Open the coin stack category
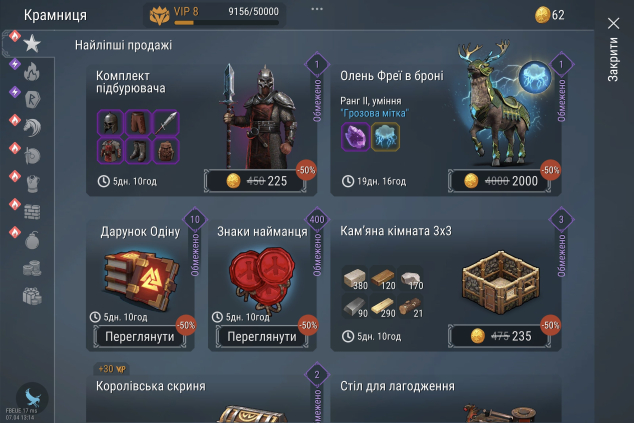 (32, 268)
